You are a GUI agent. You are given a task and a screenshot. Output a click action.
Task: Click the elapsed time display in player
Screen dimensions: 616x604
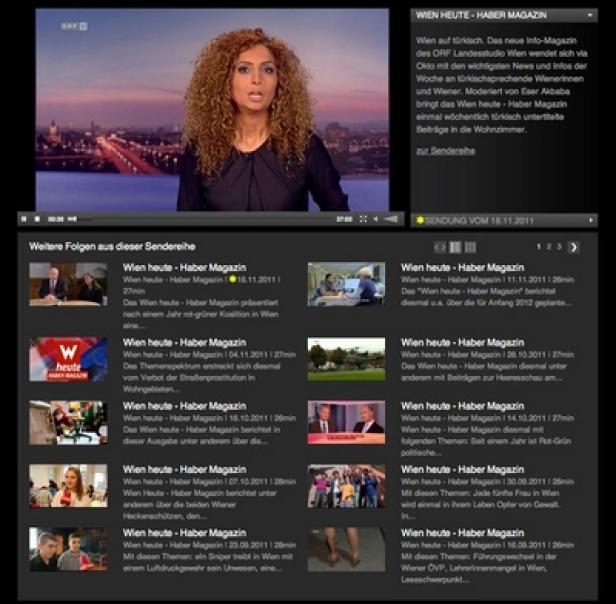click(x=55, y=219)
